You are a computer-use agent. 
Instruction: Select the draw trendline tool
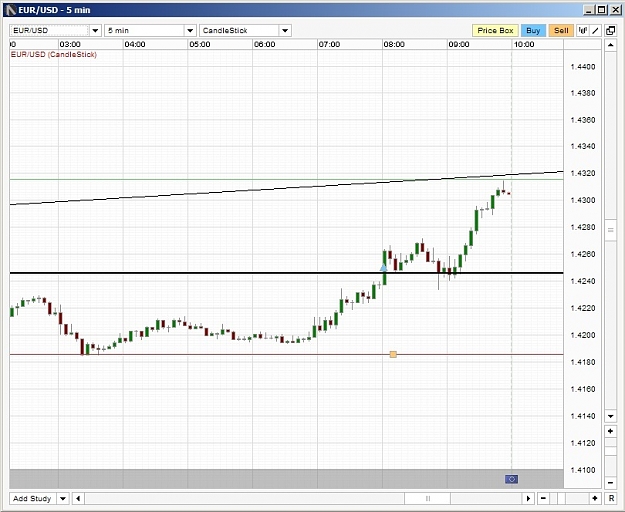595,30
